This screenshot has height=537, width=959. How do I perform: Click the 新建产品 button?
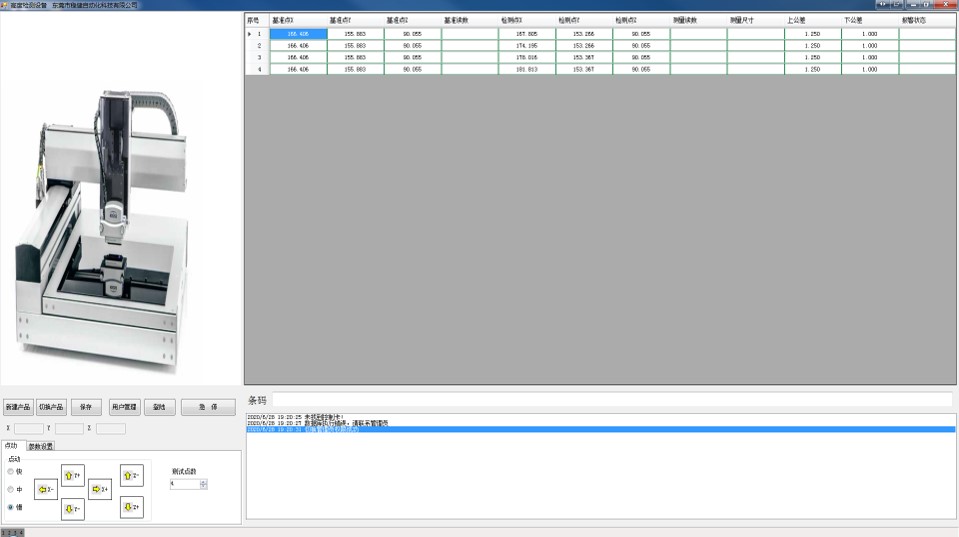click(x=18, y=408)
